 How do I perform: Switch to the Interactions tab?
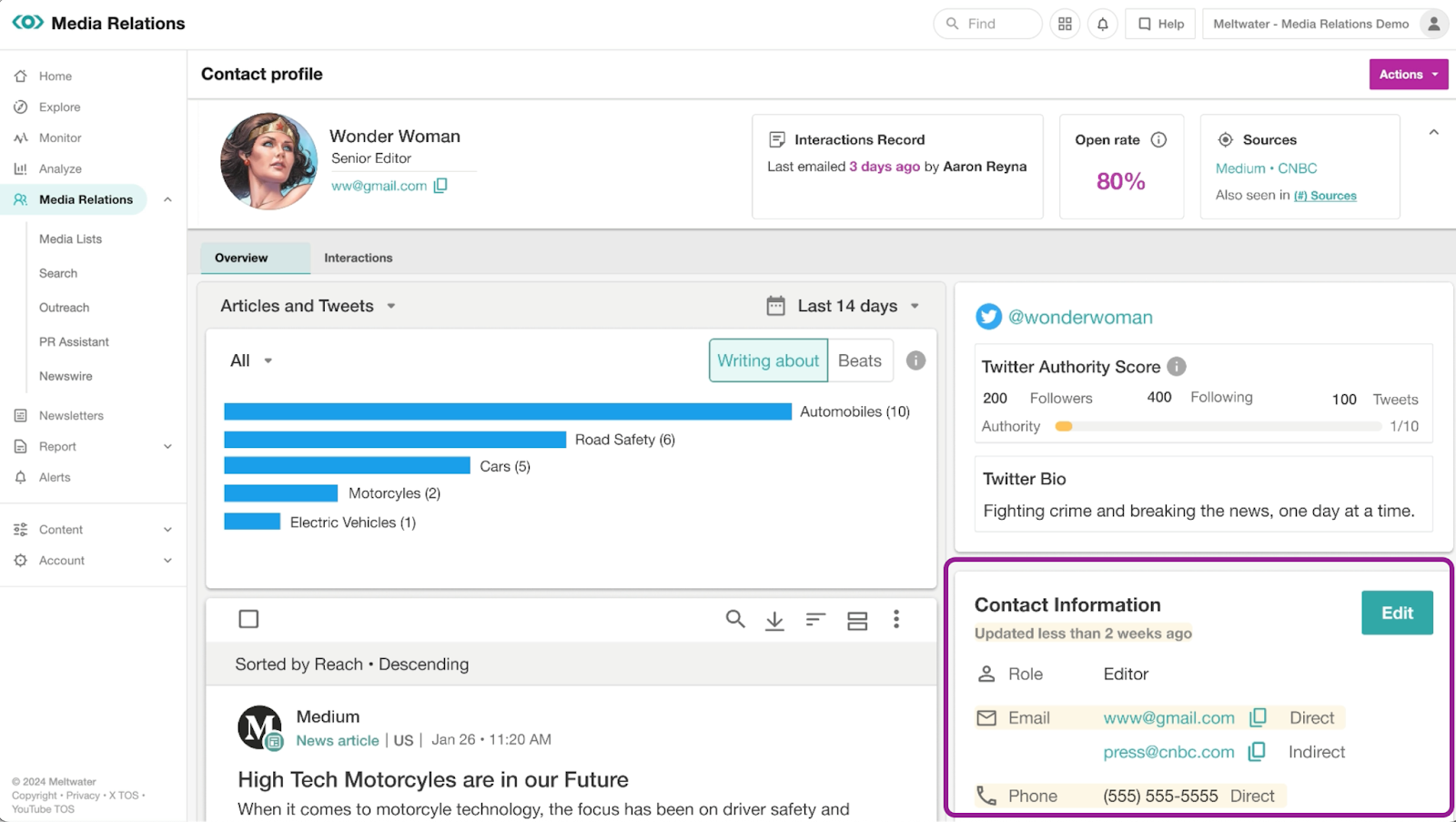pos(359,258)
